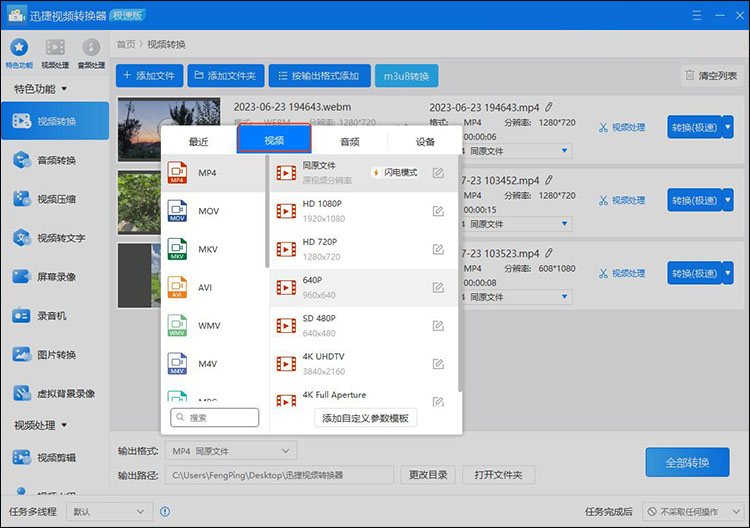Toggle 闪电模式 on 同原文件 preset
Image resolution: width=750 pixels, height=528 pixels.
tap(396, 172)
